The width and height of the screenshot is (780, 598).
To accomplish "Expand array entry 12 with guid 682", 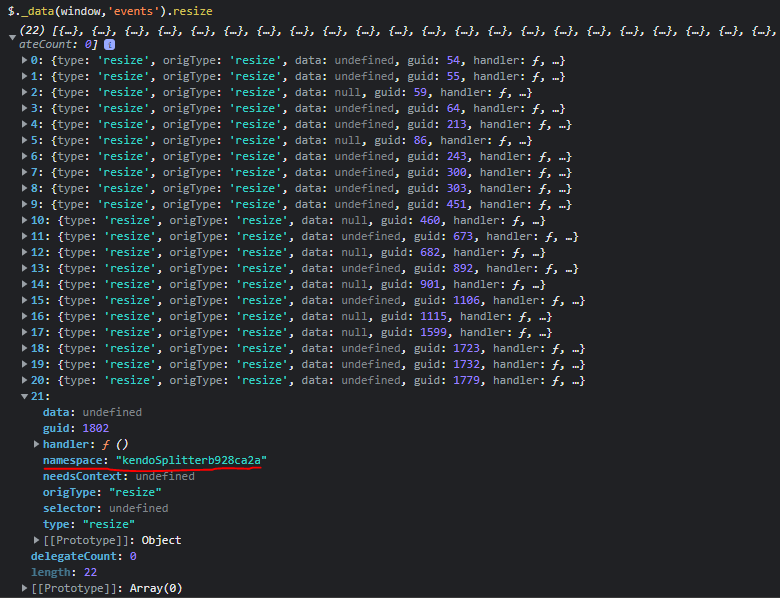I will (24, 252).
